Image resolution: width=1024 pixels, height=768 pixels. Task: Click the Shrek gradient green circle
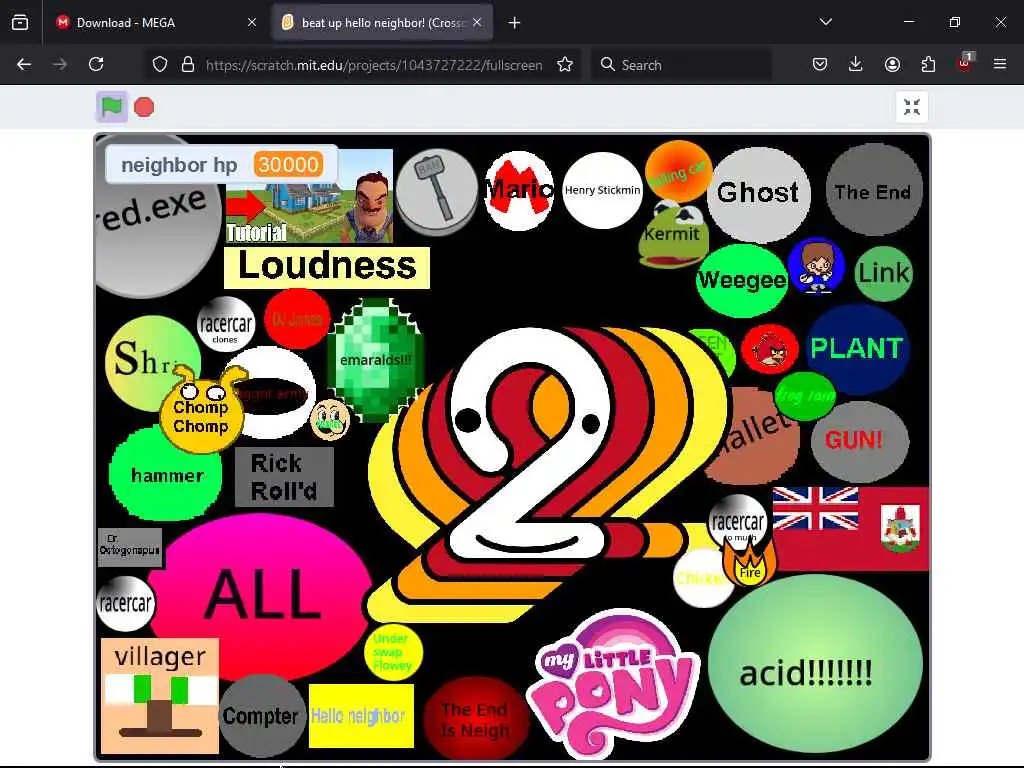(152, 362)
